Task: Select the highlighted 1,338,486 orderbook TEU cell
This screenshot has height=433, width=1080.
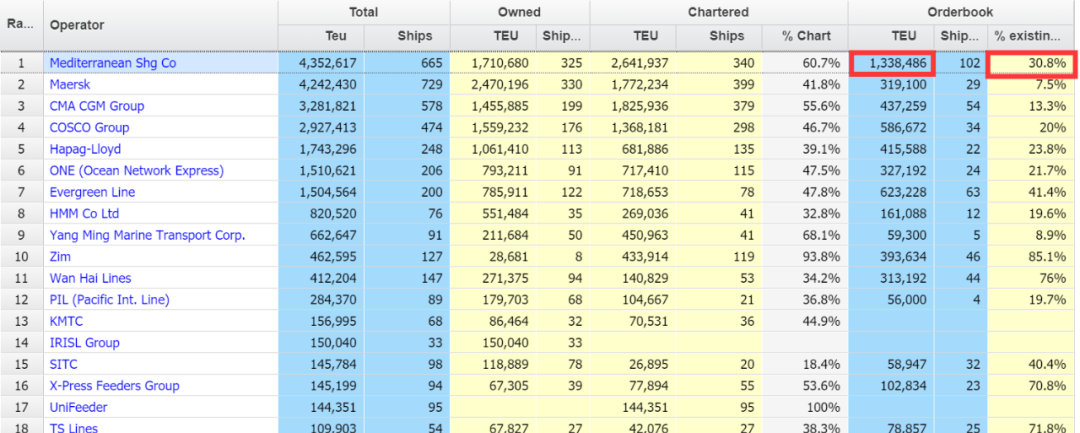Action: tap(891, 63)
